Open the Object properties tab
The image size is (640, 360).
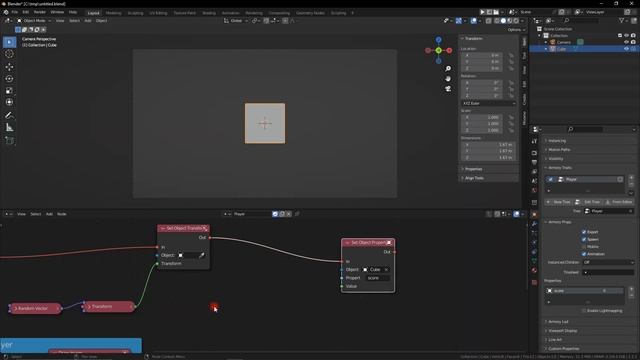tap(534, 214)
